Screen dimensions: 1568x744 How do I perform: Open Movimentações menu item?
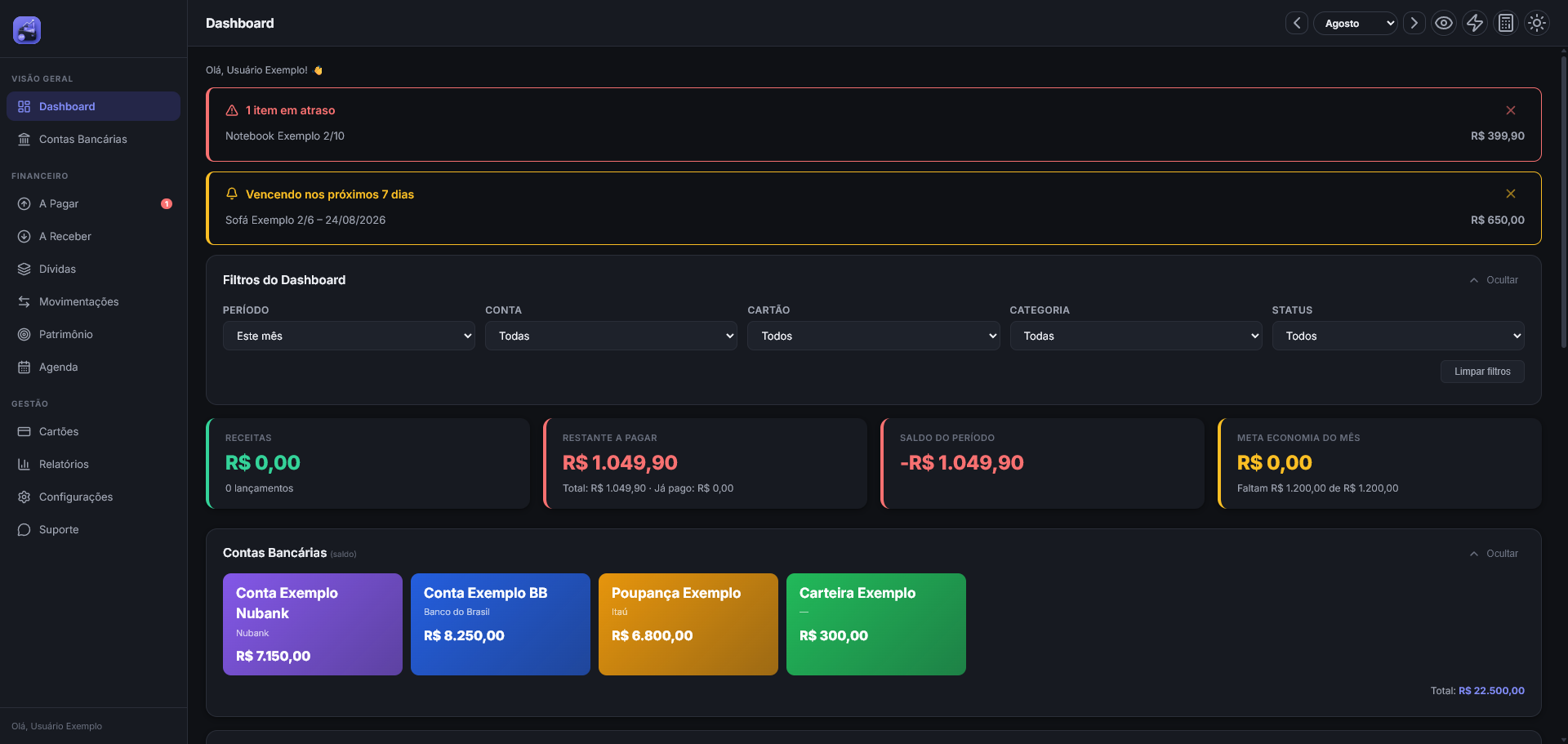point(93,301)
